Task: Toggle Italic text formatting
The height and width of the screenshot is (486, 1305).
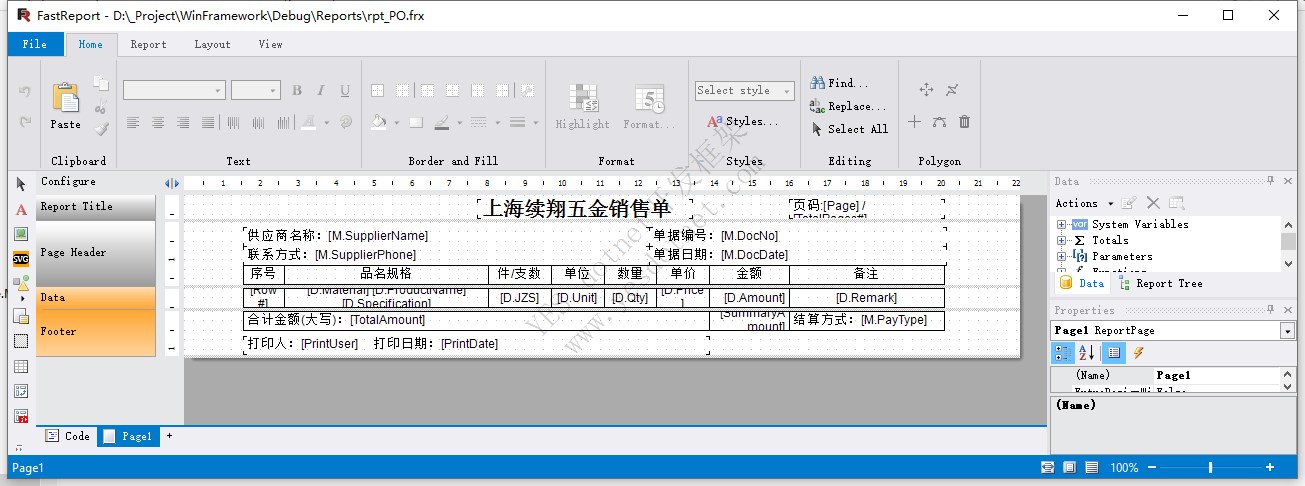Action: point(321,91)
